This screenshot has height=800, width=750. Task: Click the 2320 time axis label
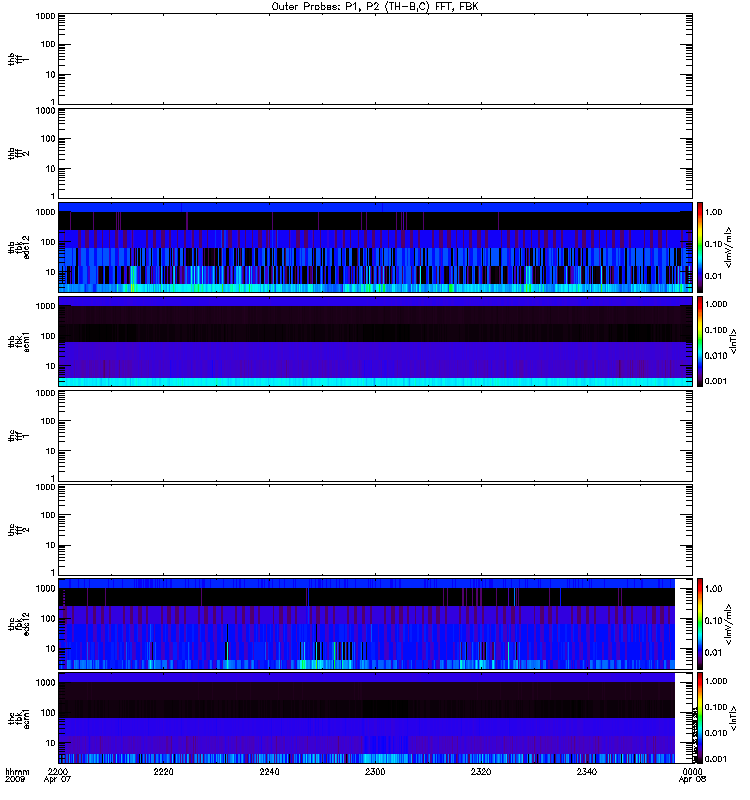point(481,772)
